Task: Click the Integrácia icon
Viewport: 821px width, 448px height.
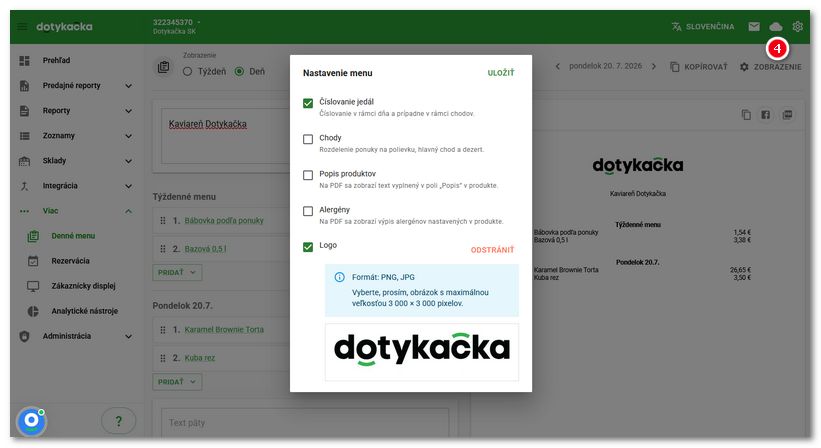Action: point(25,186)
